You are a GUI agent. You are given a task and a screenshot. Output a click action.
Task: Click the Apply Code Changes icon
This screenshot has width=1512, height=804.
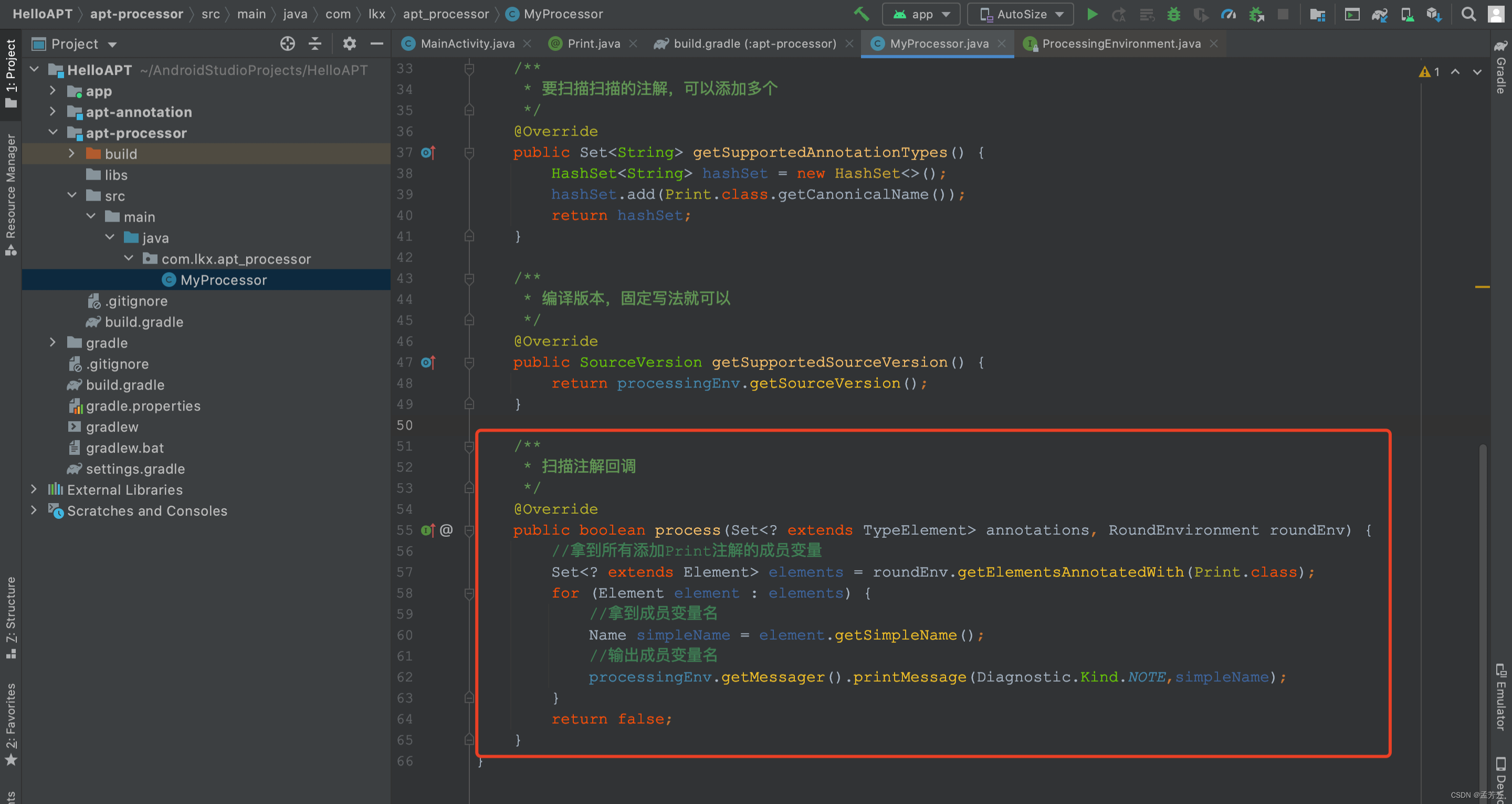pos(1146,14)
